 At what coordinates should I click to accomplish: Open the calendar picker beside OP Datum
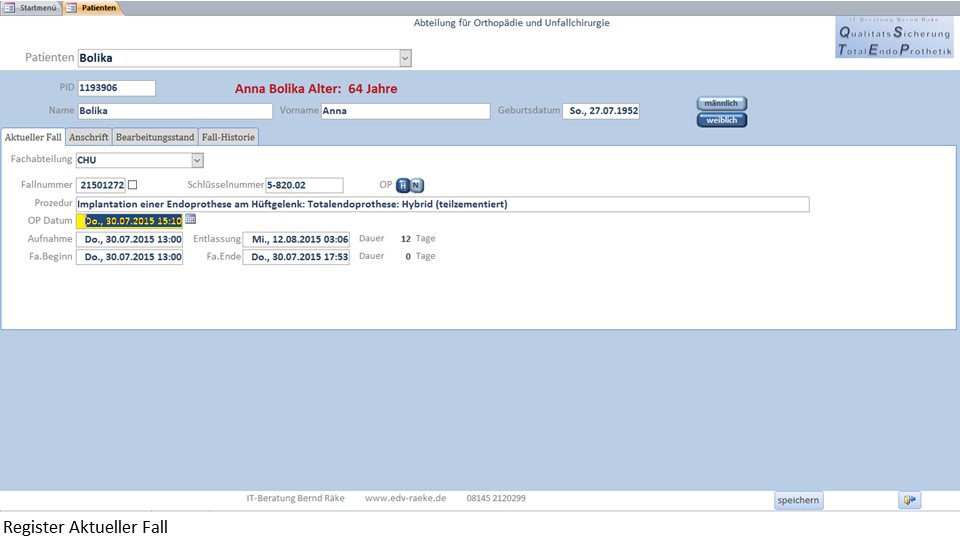[190, 219]
